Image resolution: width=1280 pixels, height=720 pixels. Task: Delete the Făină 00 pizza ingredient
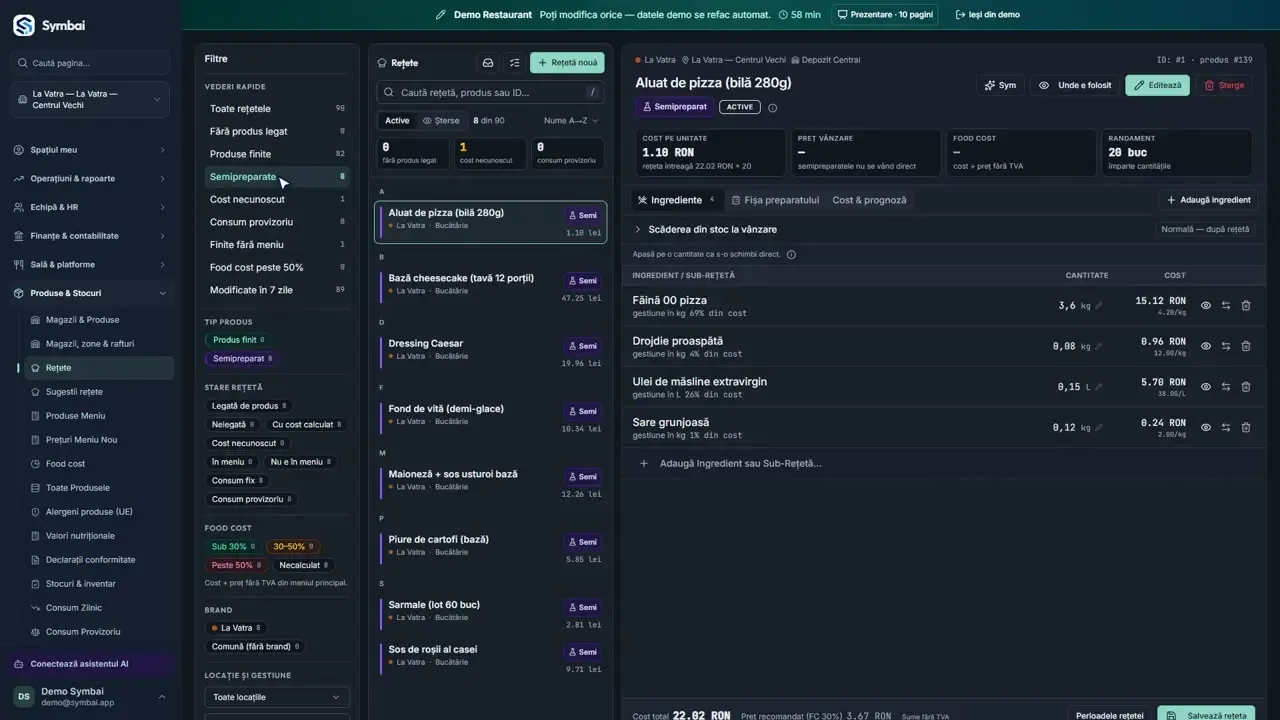click(x=1246, y=306)
